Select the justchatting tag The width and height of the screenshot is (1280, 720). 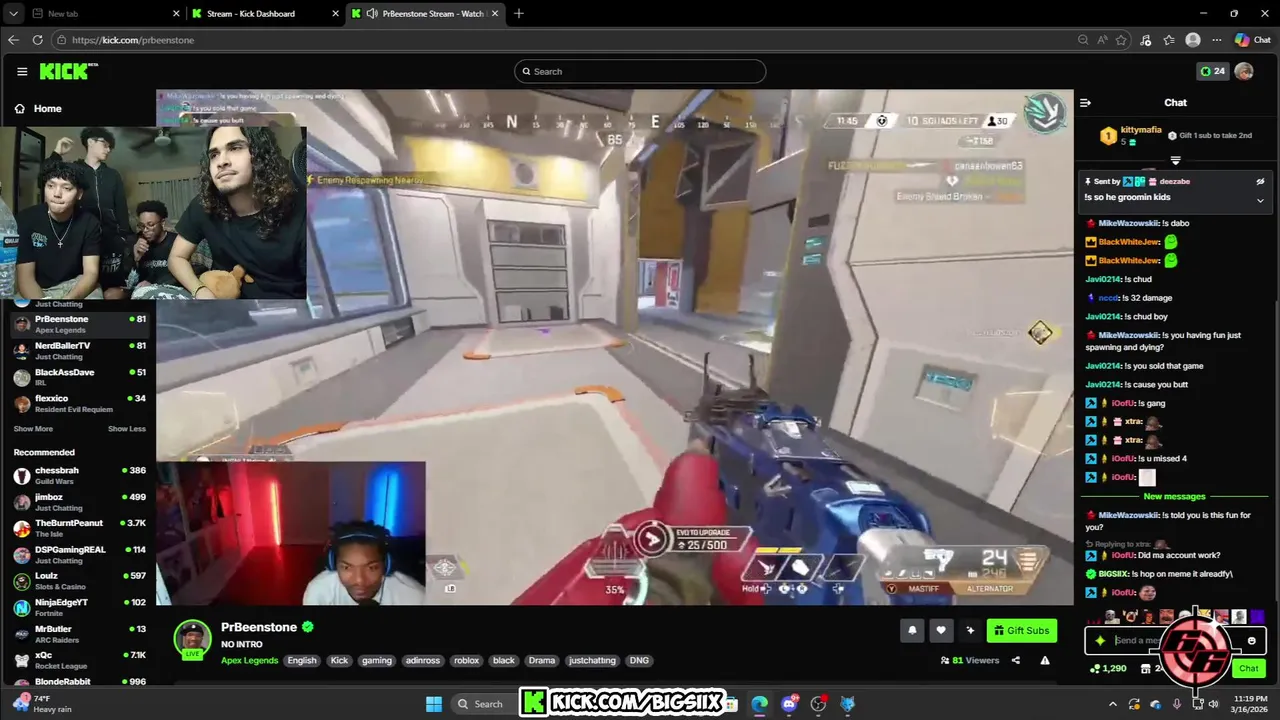coord(592,660)
